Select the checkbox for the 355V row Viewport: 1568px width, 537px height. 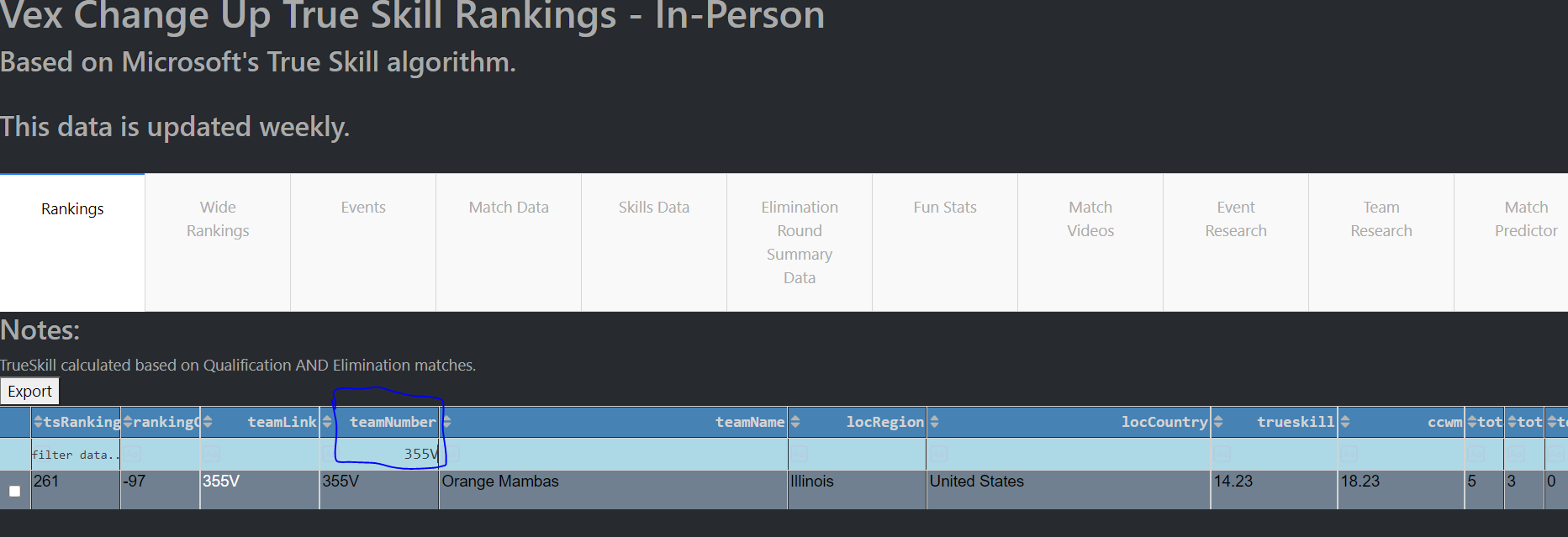pyautogui.click(x=14, y=491)
